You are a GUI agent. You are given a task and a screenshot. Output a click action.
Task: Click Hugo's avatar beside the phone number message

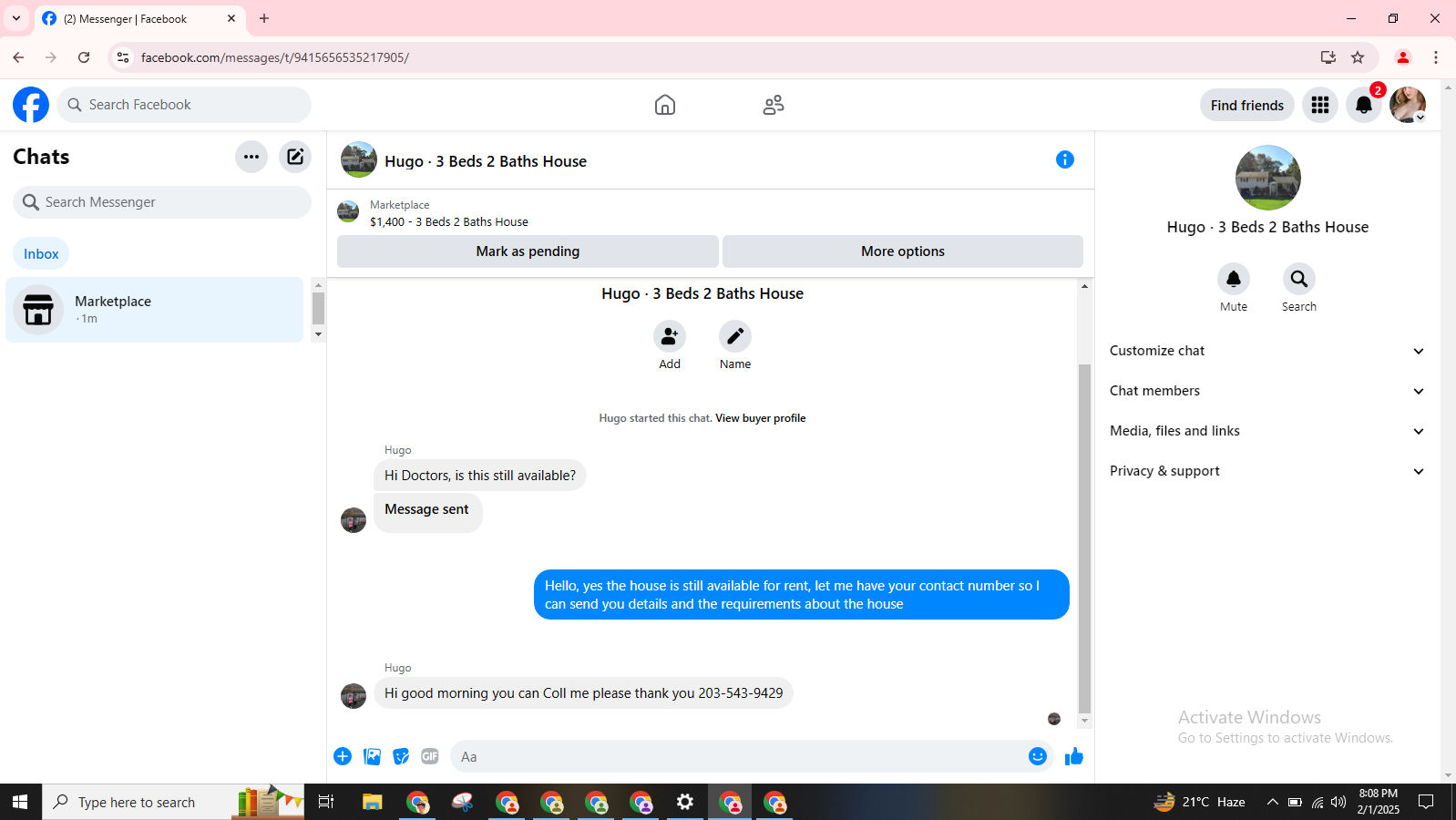tap(354, 696)
